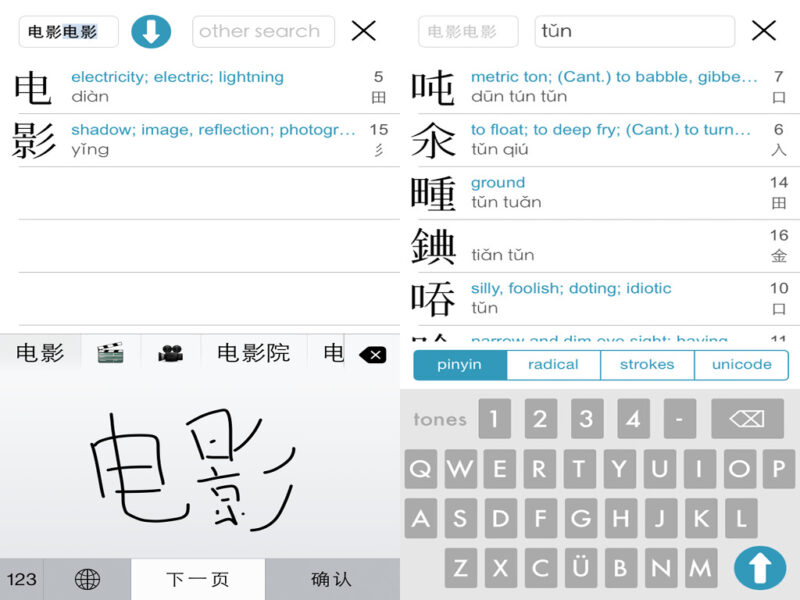The width and height of the screenshot is (800, 600).
Task: Switch to the strokes search tab
Action: pos(647,364)
